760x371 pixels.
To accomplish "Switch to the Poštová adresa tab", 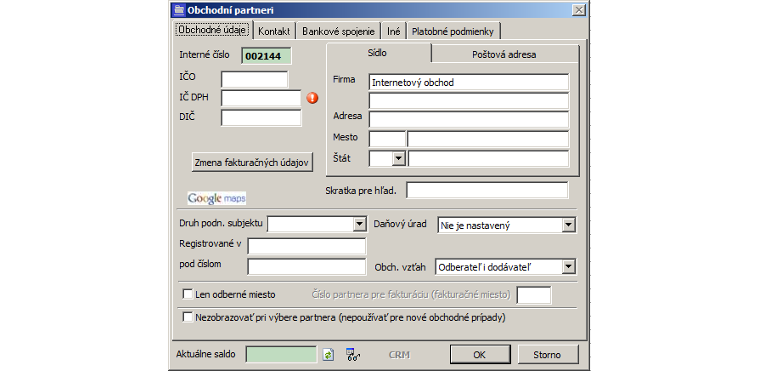I will click(504, 54).
